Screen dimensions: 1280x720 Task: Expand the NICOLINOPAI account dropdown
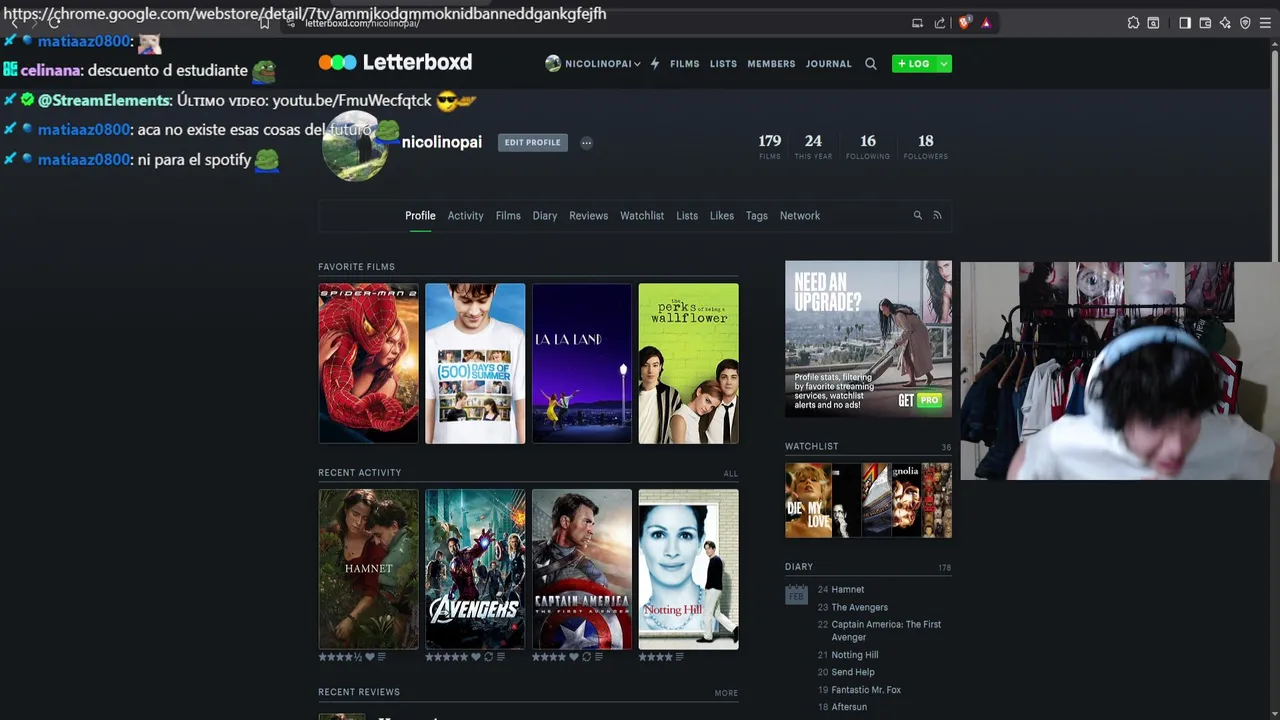593,63
